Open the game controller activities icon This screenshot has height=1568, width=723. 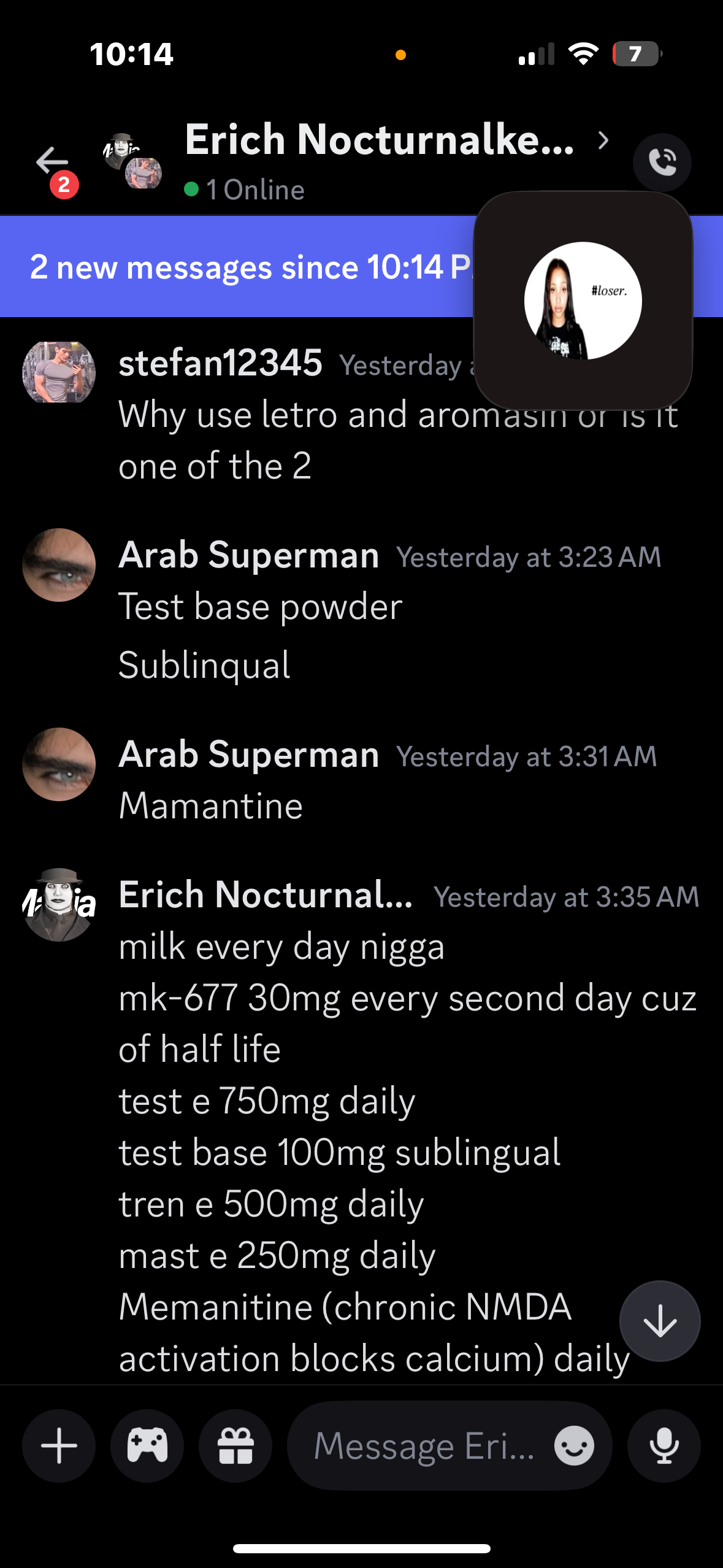coord(147,1445)
